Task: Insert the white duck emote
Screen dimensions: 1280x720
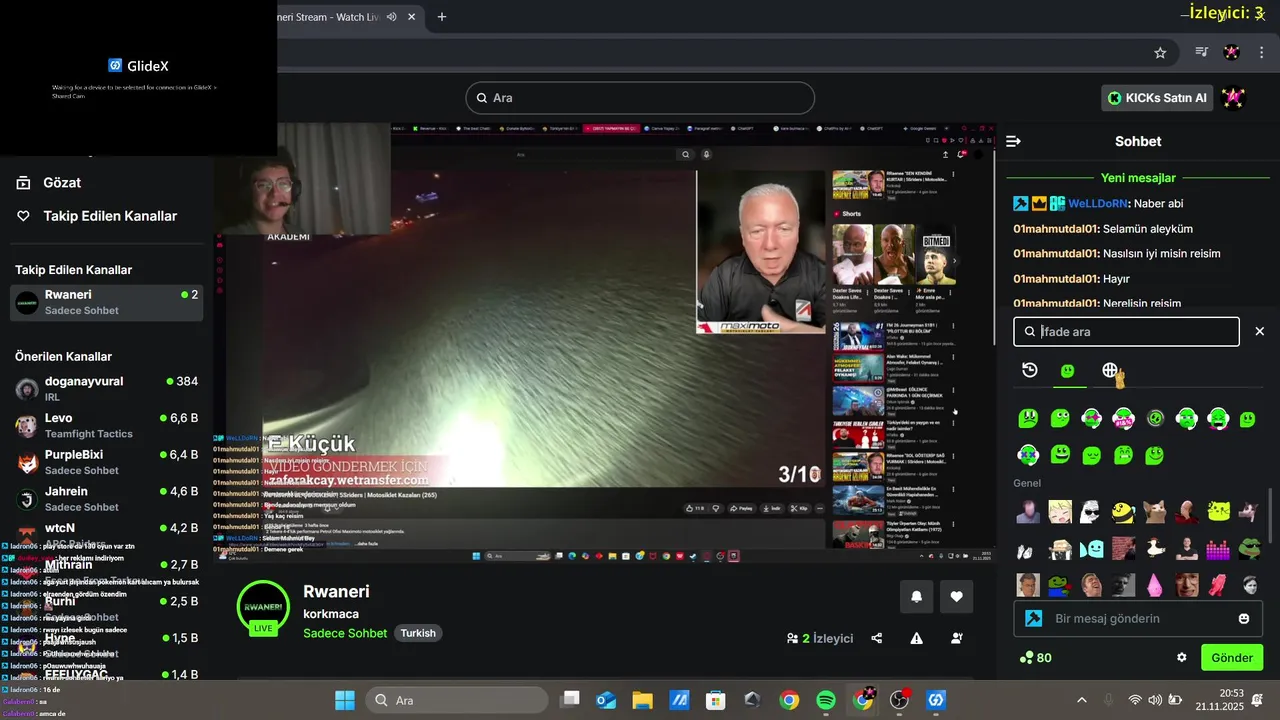Action: 1155,548
